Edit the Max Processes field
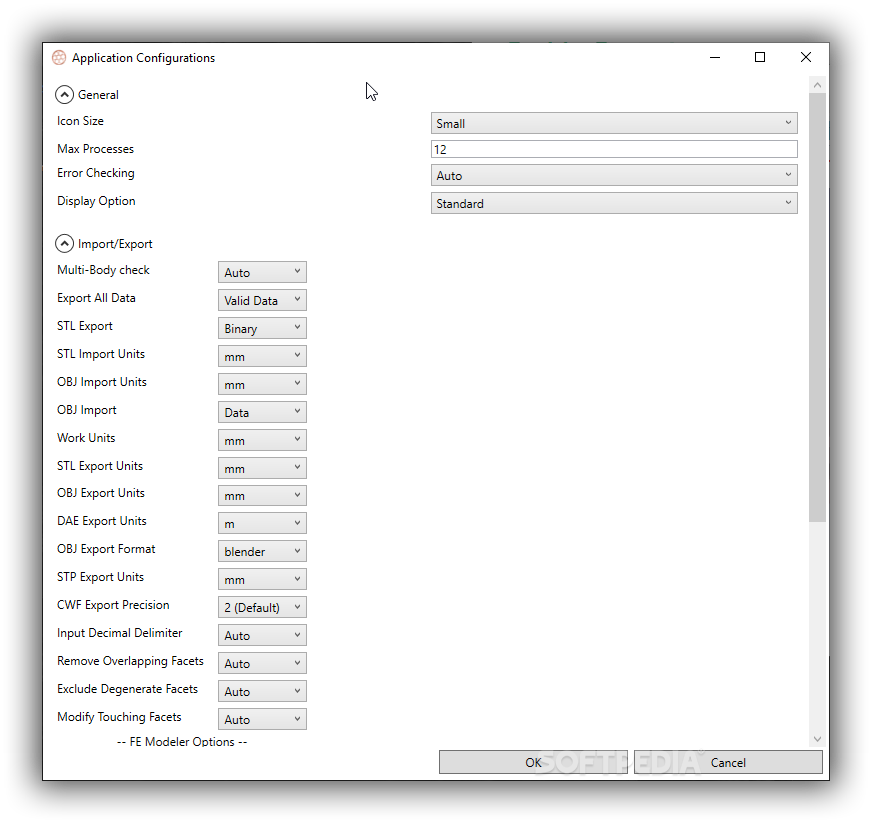The height and width of the screenshot is (823, 872). click(x=614, y=150)
